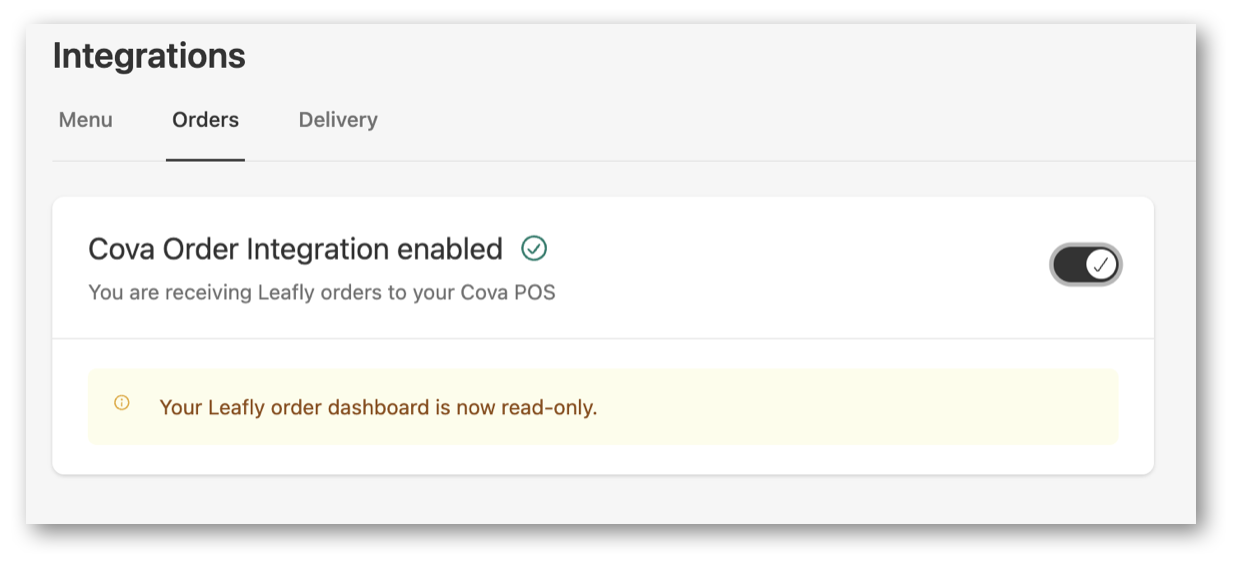Select the Integrations page heading
Screen dimensions: 1244x586
point(149,55)
